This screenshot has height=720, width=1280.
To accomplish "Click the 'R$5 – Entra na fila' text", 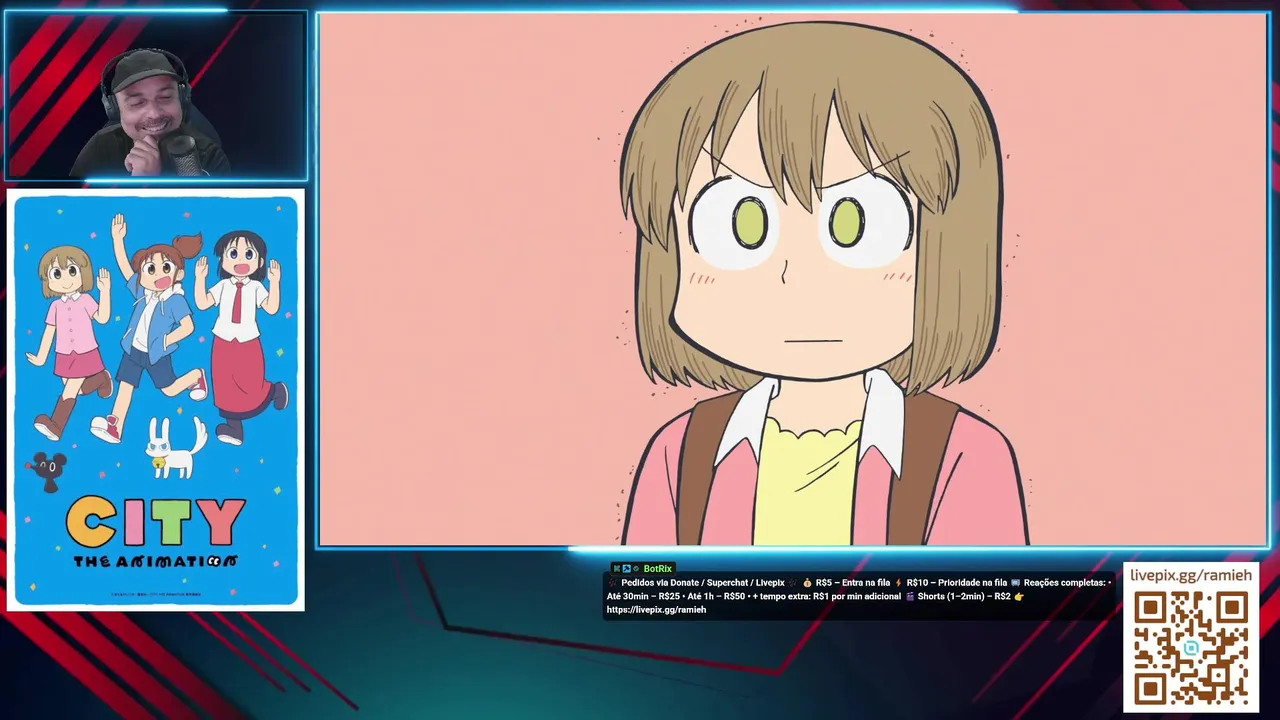I will [x=853, y=583].
